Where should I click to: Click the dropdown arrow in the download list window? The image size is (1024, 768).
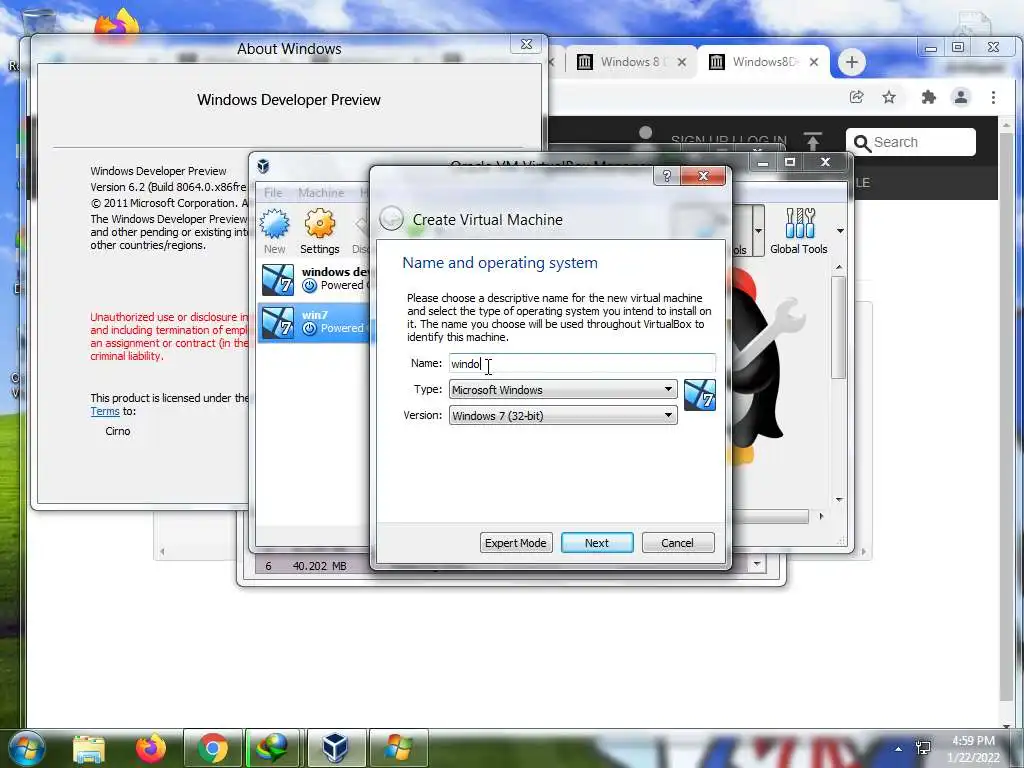pyautogui.click(x=756, y=564)
